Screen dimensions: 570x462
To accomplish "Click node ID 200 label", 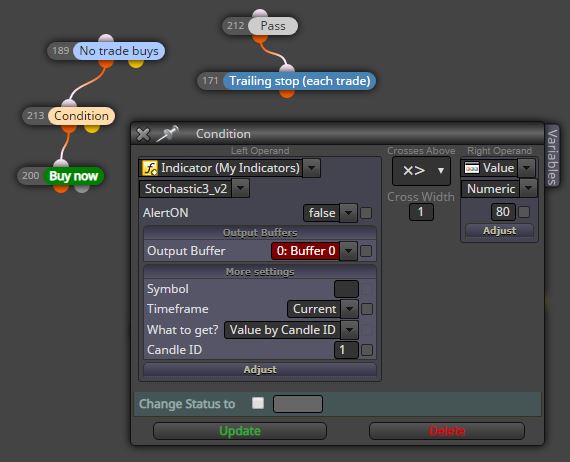I will click(31, 176).
